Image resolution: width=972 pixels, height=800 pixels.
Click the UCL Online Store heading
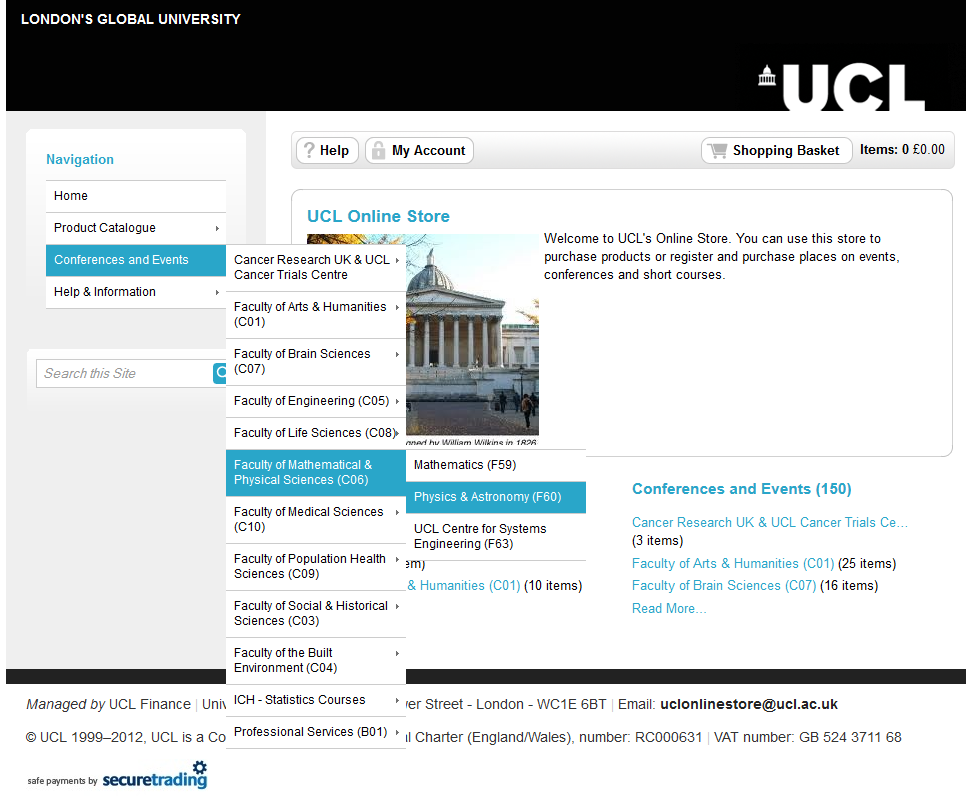coord(378,216)
